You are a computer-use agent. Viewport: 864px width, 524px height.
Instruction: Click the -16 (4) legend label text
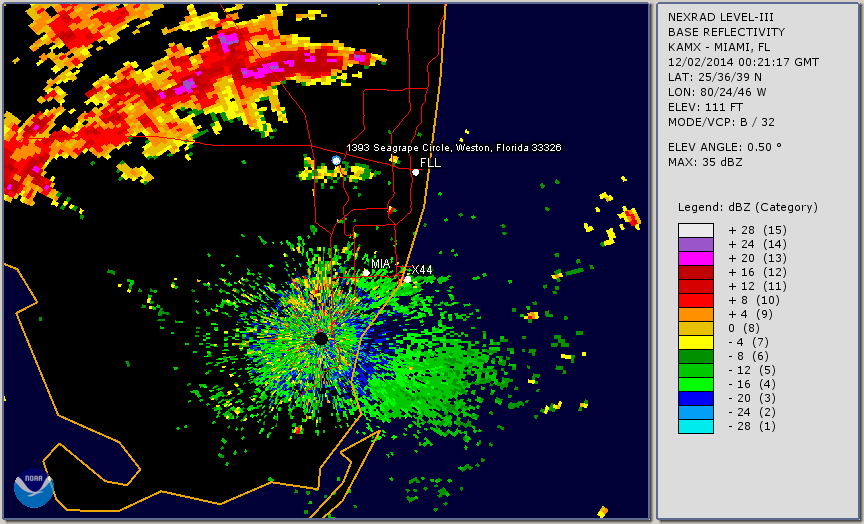pos(752,385)
